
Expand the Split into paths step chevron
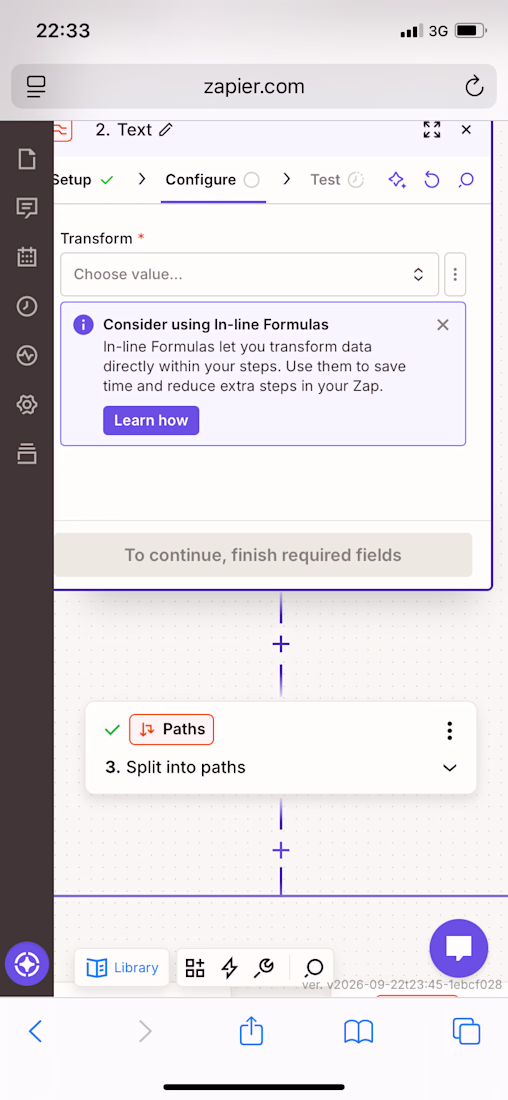(x=450, y=767)
